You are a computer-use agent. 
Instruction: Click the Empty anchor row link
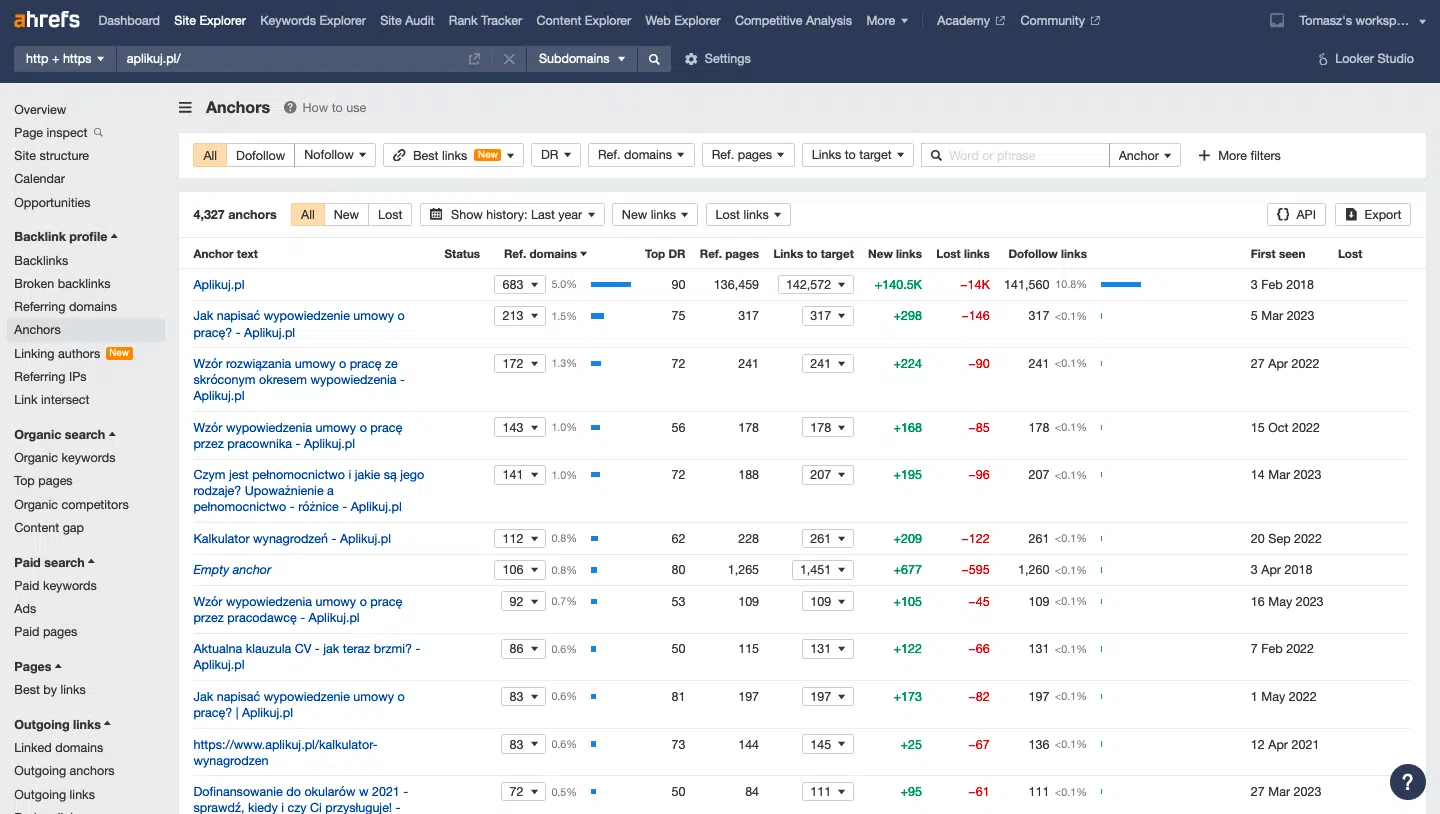tap(232, 569)
